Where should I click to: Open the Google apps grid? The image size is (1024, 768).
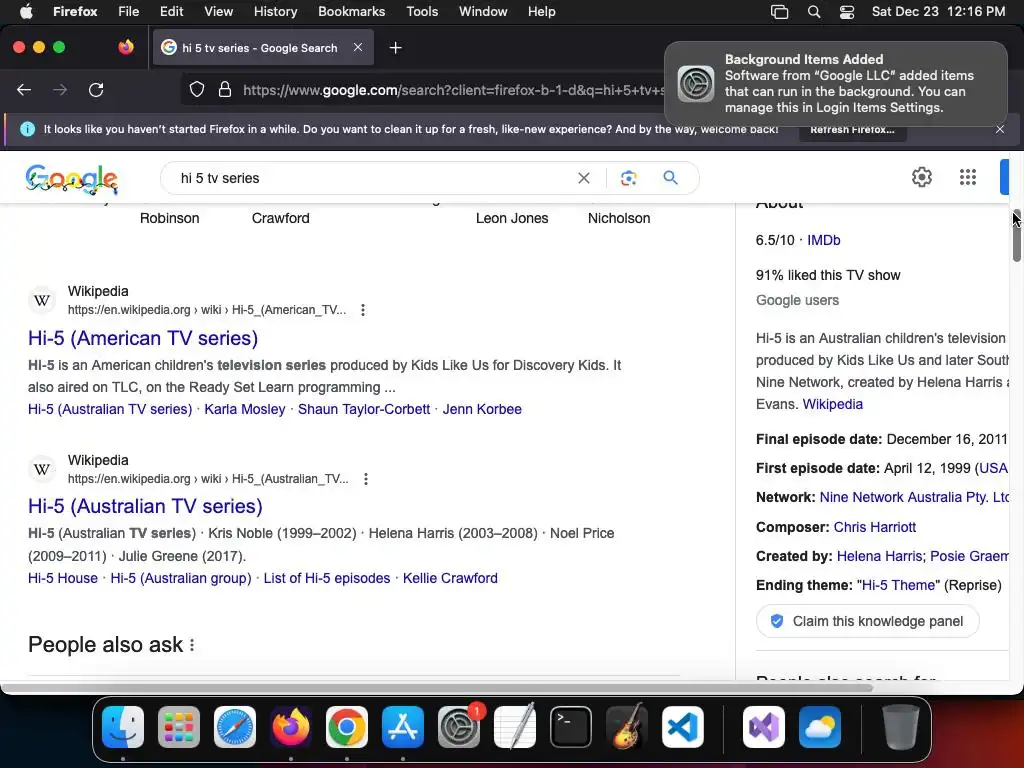click(x=968, y=177)
